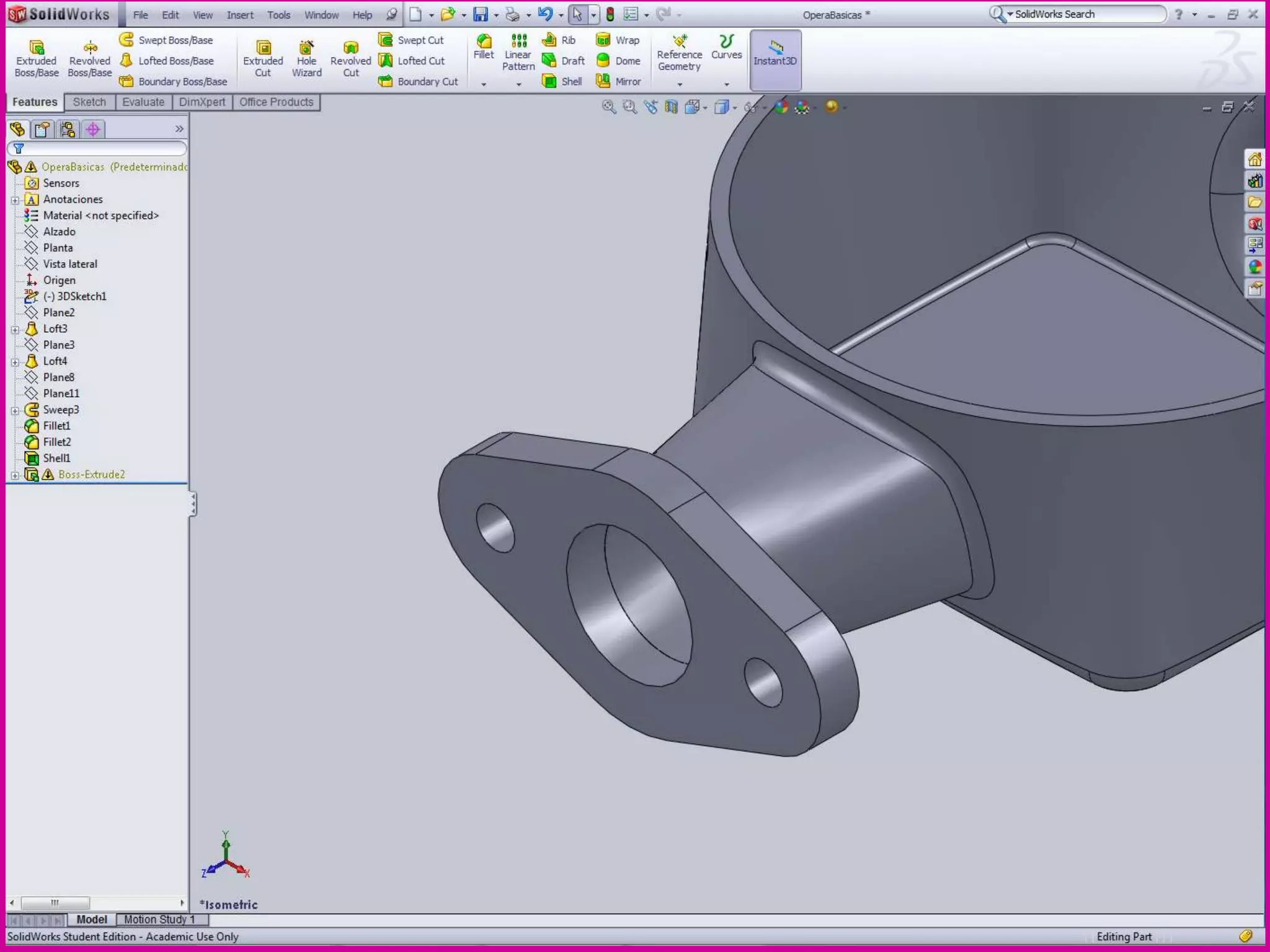Open the Curves dropdown arrow

(726, 84)
